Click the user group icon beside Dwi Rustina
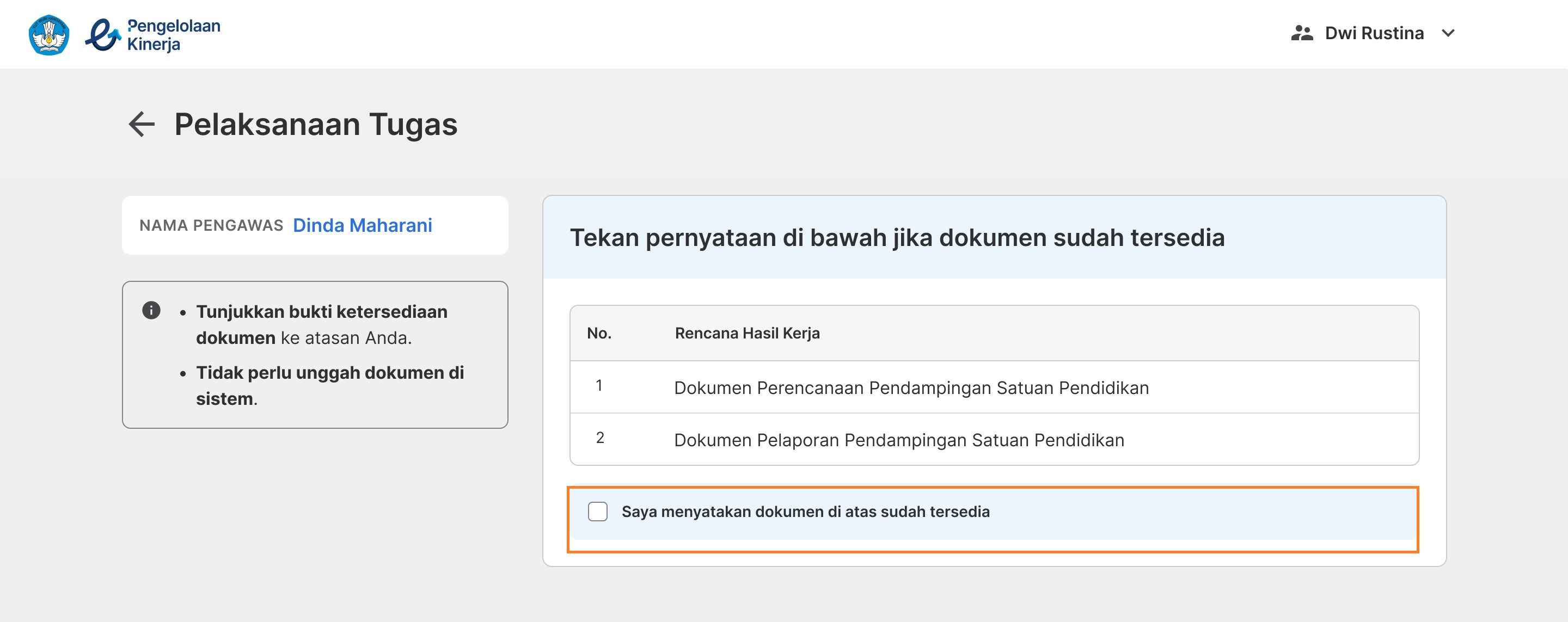 pyautogui.click(x=1302, y=33)
